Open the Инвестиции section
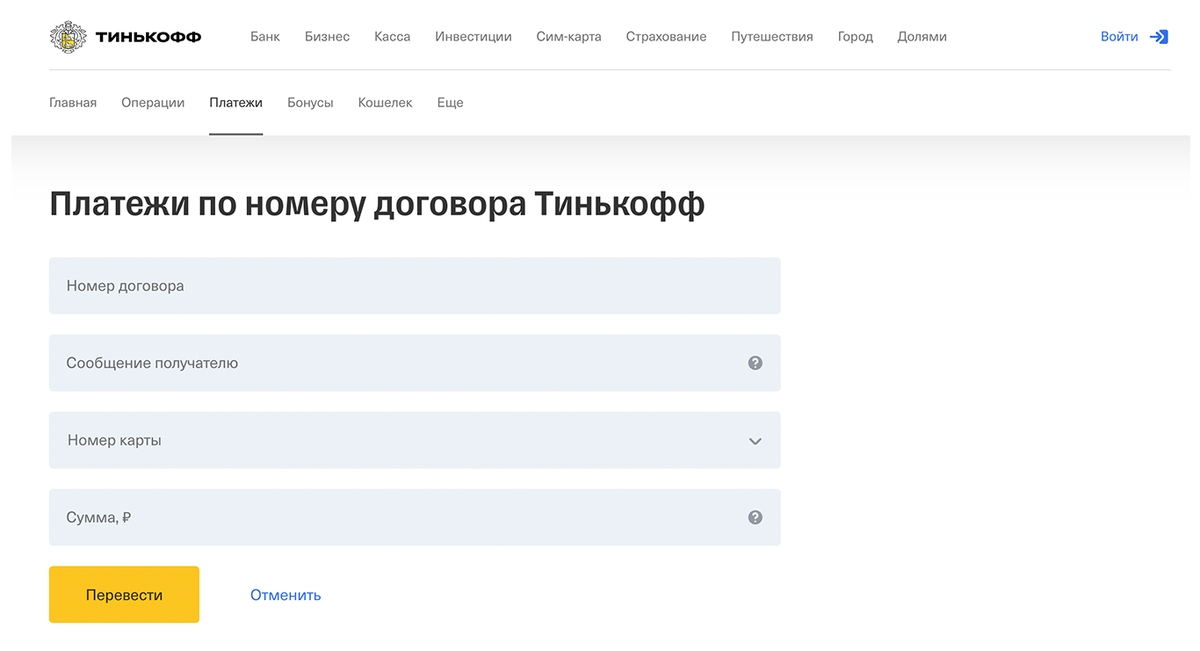 (473, 37)
